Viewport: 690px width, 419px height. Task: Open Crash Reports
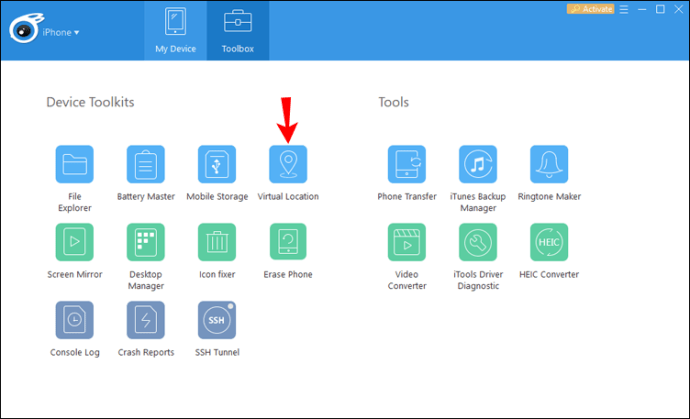point(146,320)
